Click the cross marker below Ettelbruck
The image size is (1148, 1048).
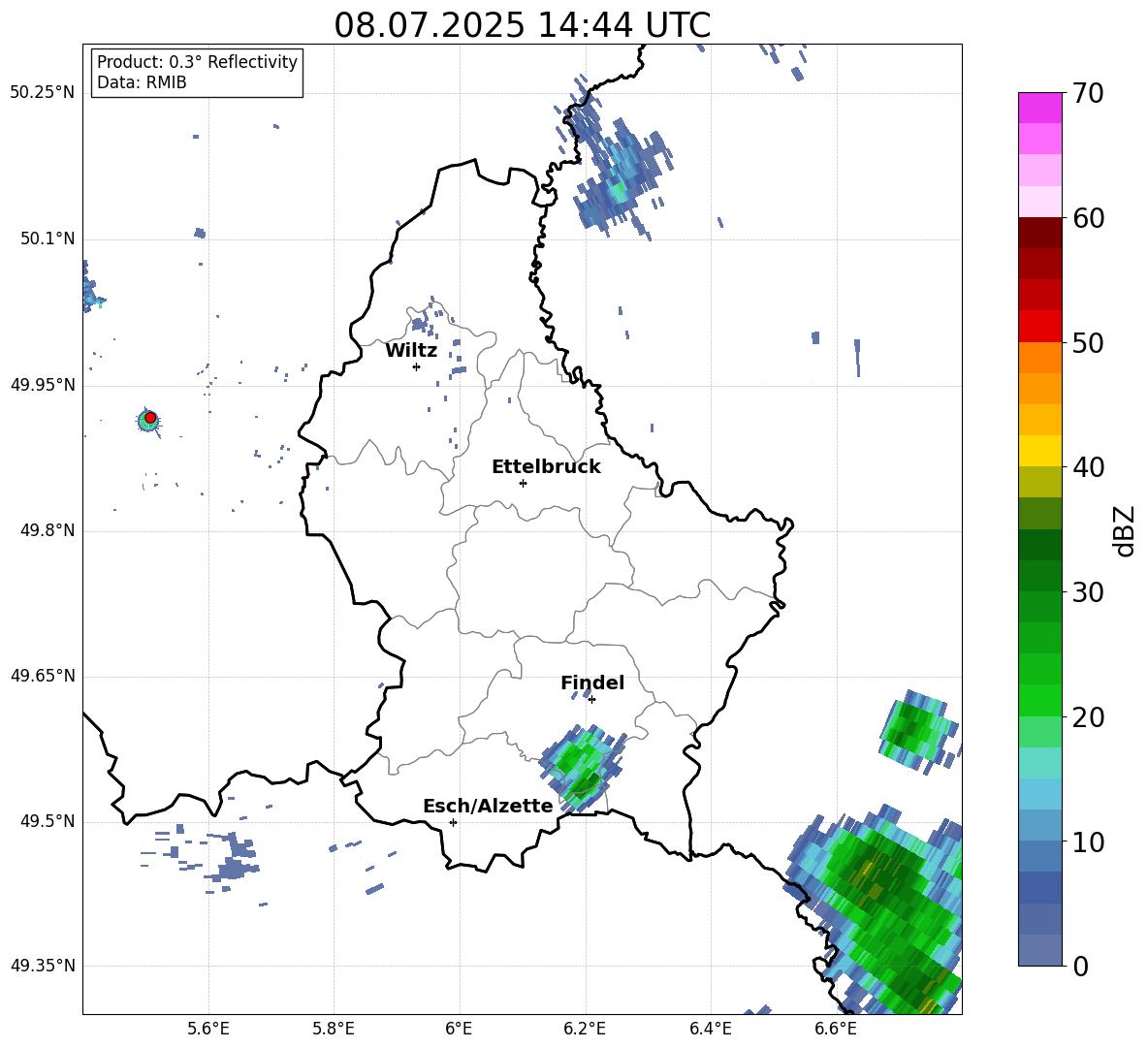pyautogui.click(x=523, y=483)
